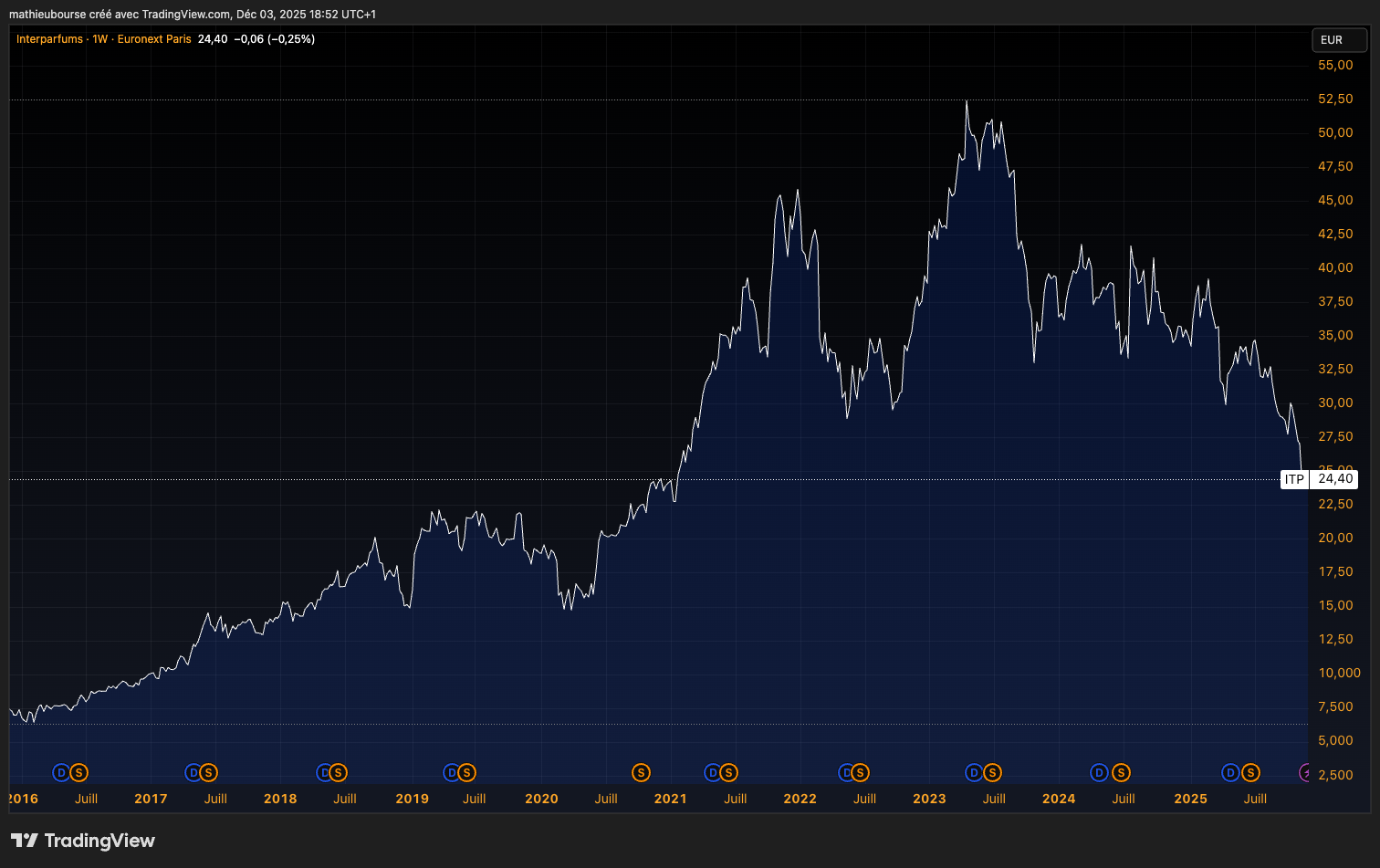This screenshot has height=868, width=1380.
Task: Select the 2023 dividend D marker
Action: 974,773
